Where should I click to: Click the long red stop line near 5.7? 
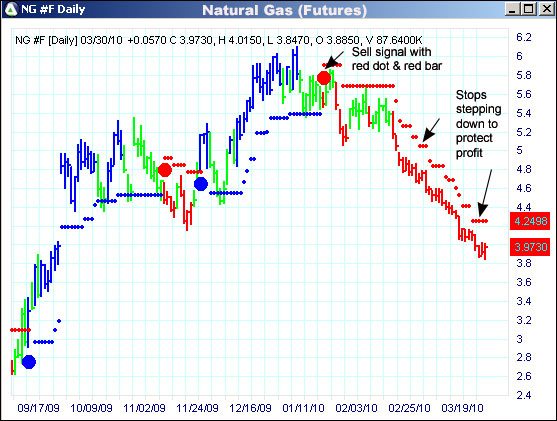pyautogui.click(x=368, y=86)
